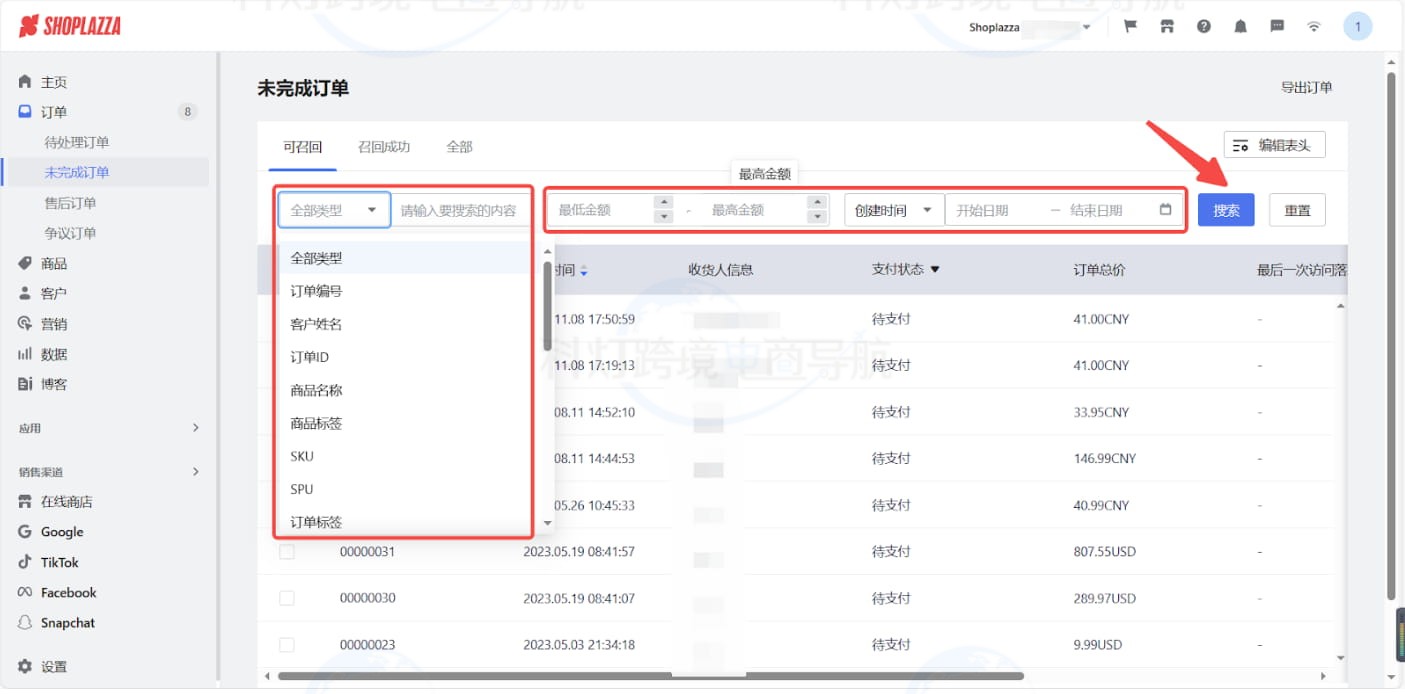This screenshot has width=1405, height=694.
Task: Open the storefront icon in header
Action: pos(1167,27)
